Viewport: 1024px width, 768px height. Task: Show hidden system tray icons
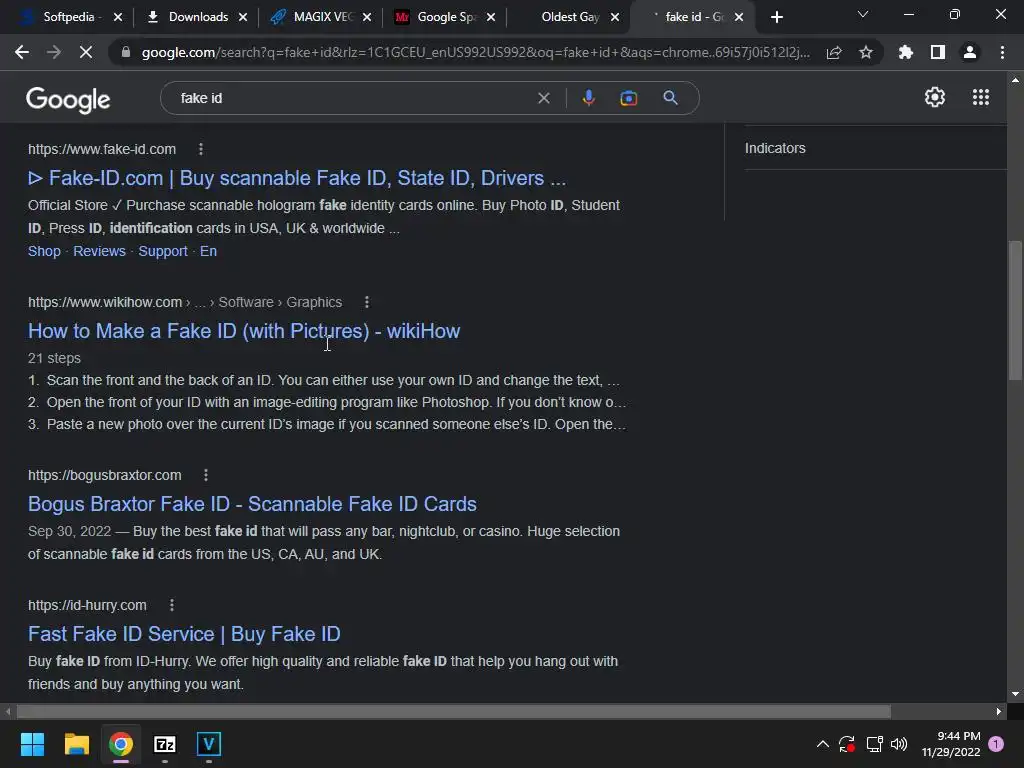coord(823,744)
